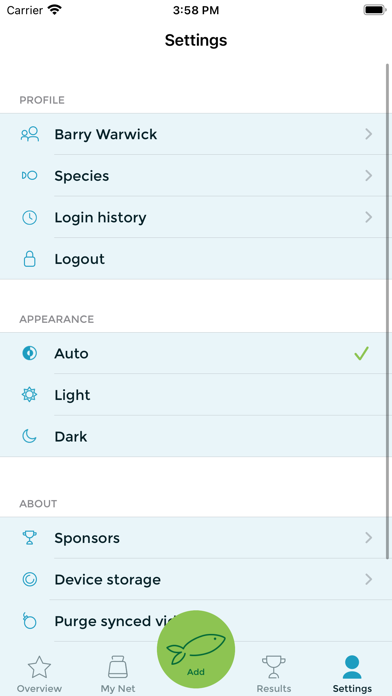This screenshot has height=696, width=392.
Task: Click the trophy icon next to Sponsors
Action: tap(30, 538)
